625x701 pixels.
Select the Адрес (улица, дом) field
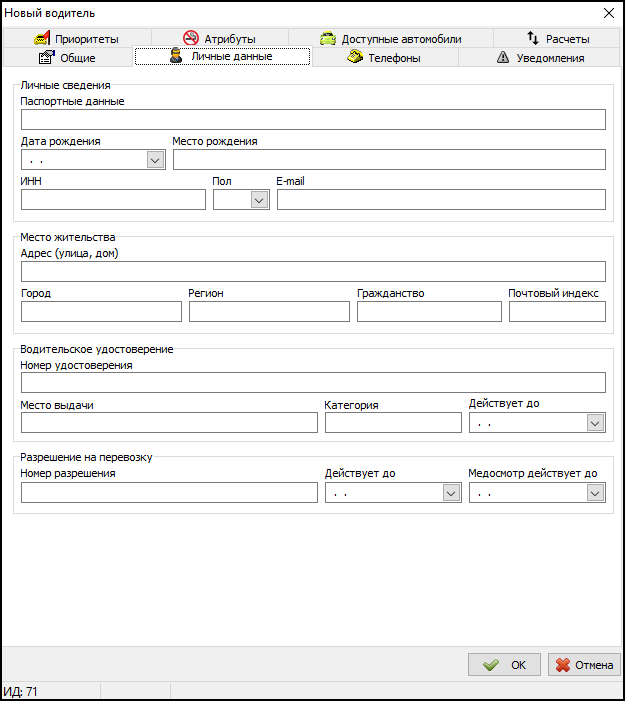point(313,271)
